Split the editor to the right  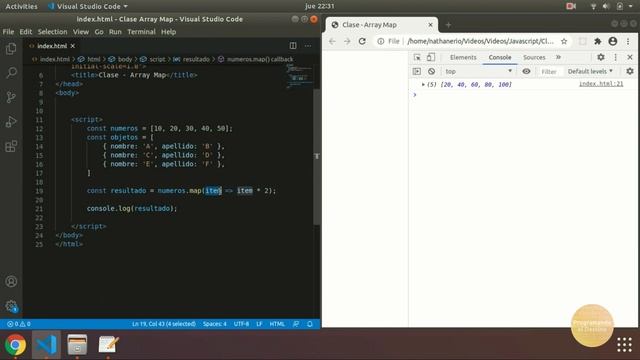point(293,46)
